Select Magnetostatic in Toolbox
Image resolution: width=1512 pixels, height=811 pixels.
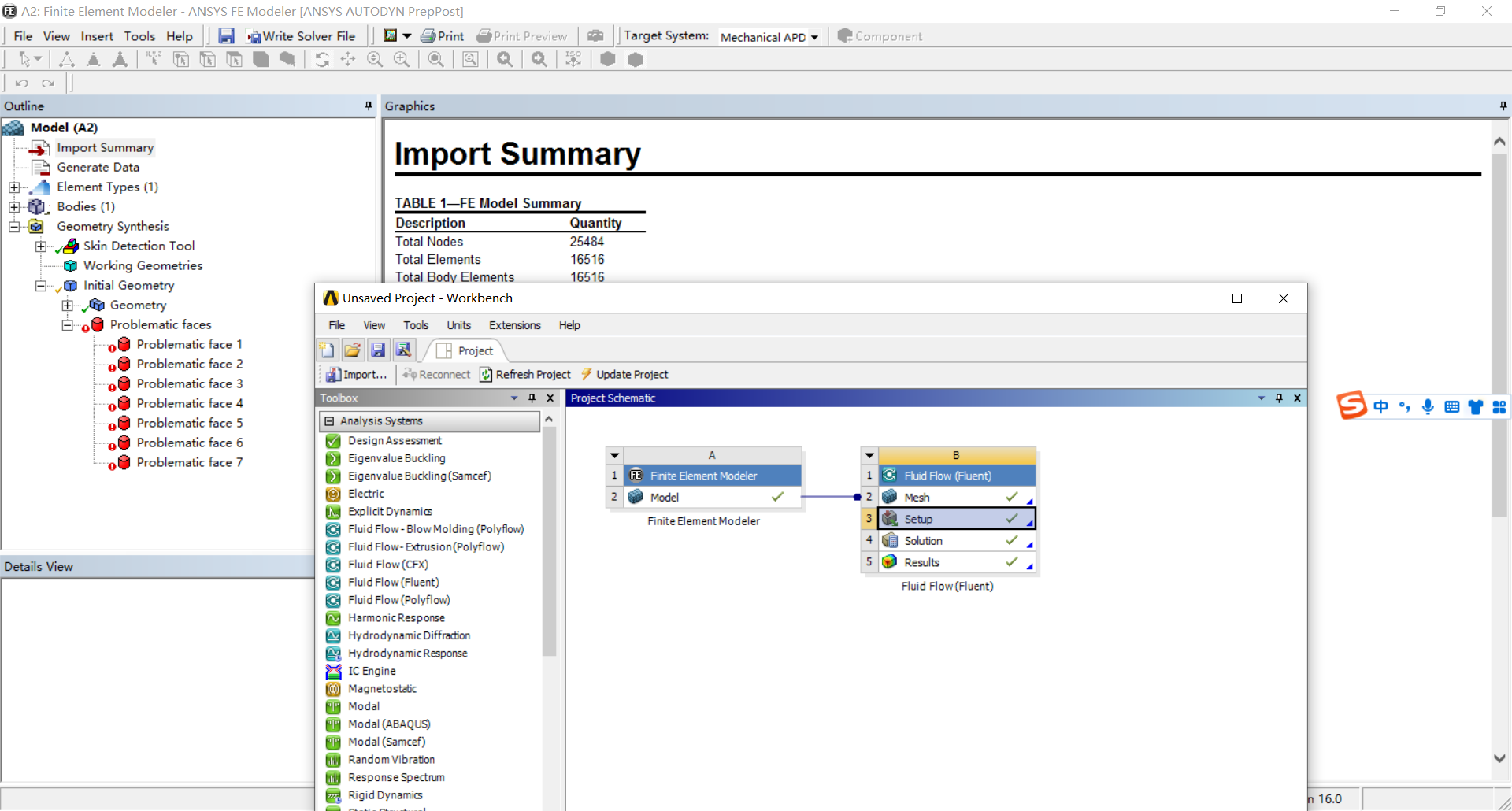click(382, 689)
